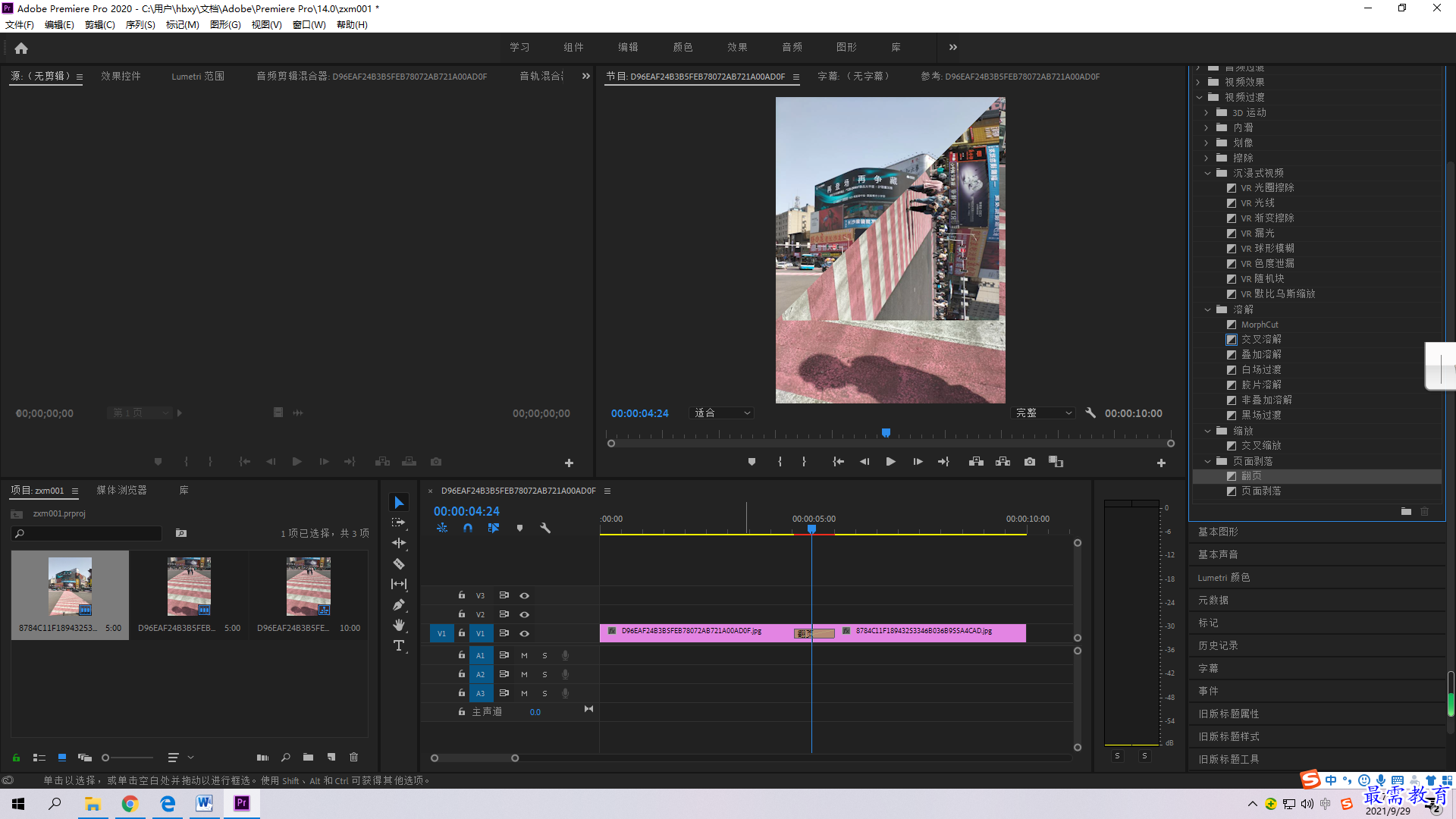Click the Extract button in program monitor
1456x819 pixels.
[x=1003, y=462]
